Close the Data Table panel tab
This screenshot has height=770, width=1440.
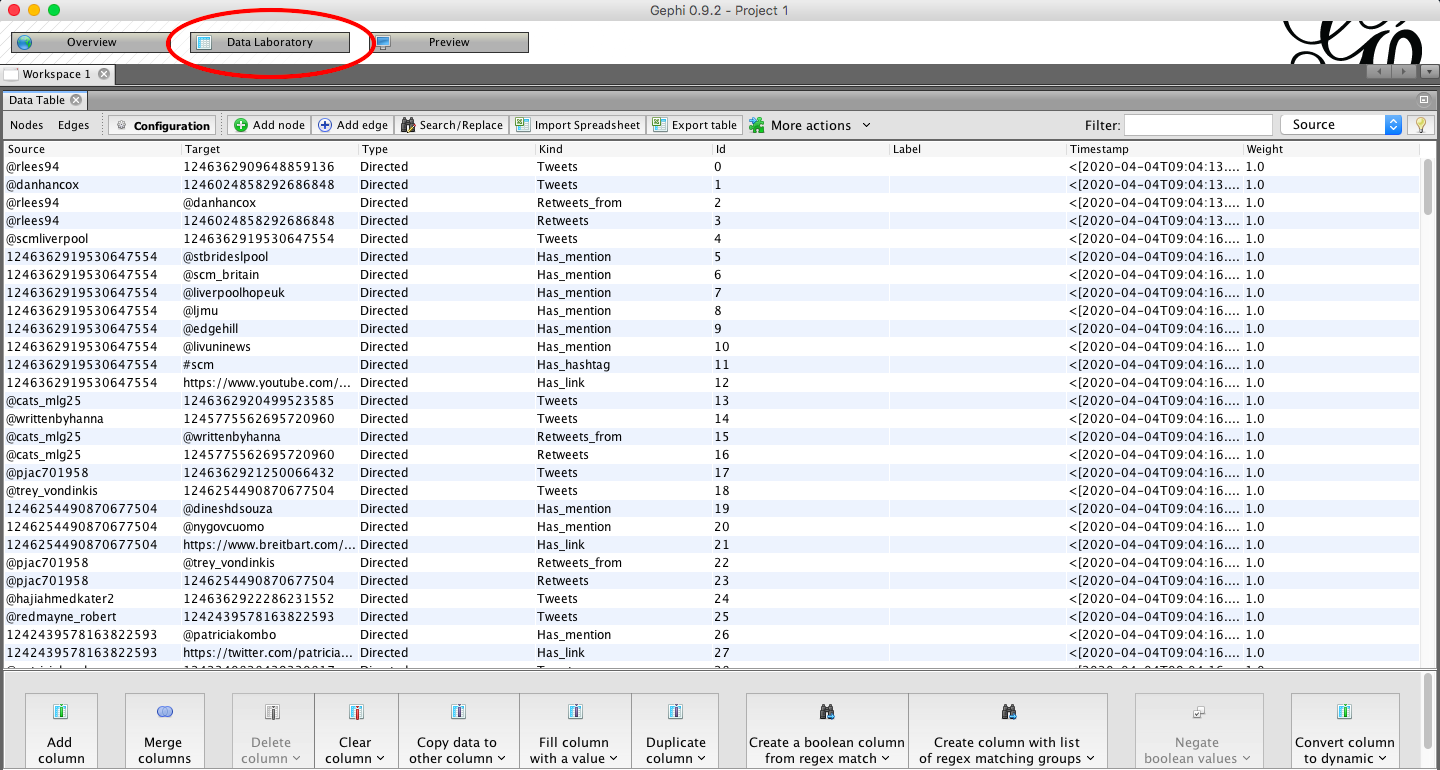coord(76,100)
